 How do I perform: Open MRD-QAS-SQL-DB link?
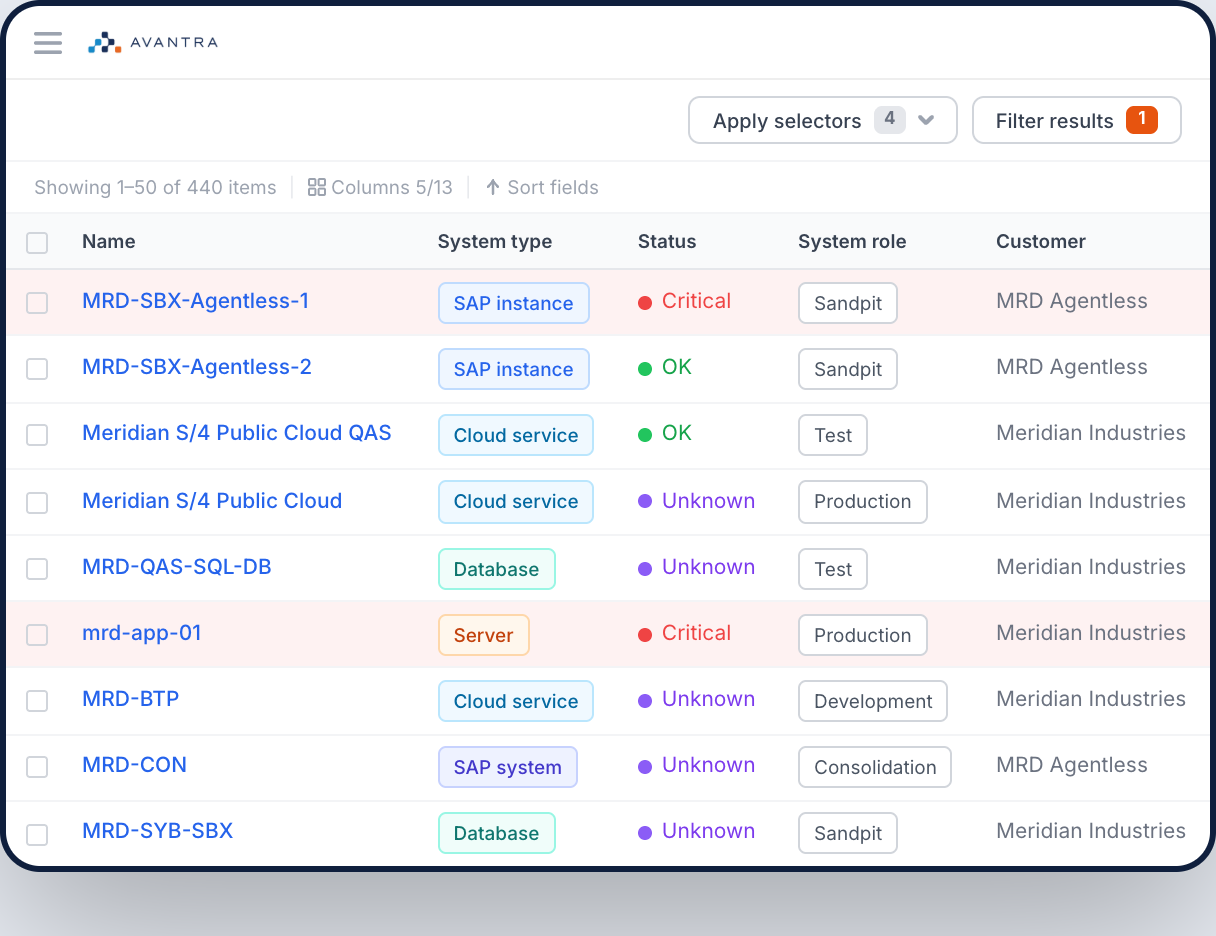pyautogui.click(x=177, y=567)
